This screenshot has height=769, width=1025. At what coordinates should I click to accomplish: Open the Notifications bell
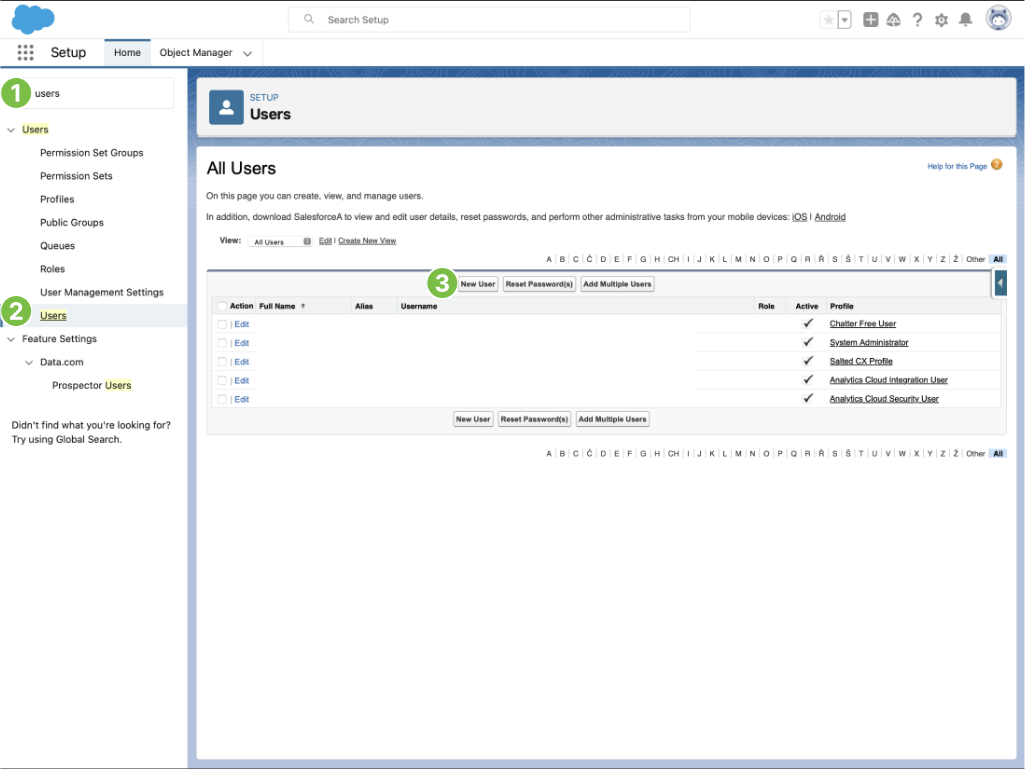[x=965, y=20]
